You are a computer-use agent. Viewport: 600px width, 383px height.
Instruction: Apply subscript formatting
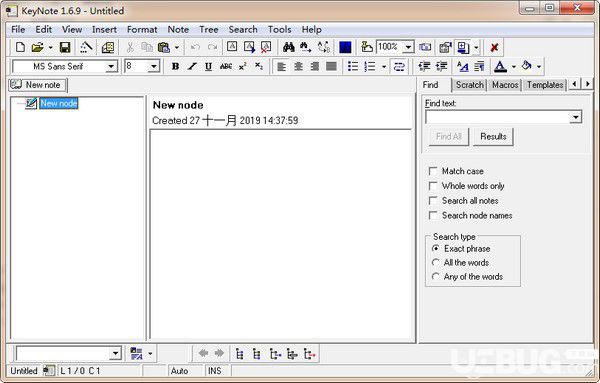259,67
